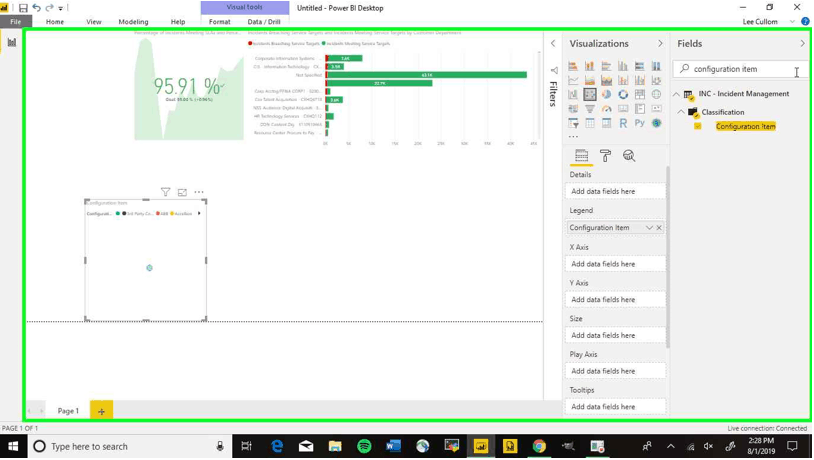Select the Clustered bar chart visual

tap(606, 66)
